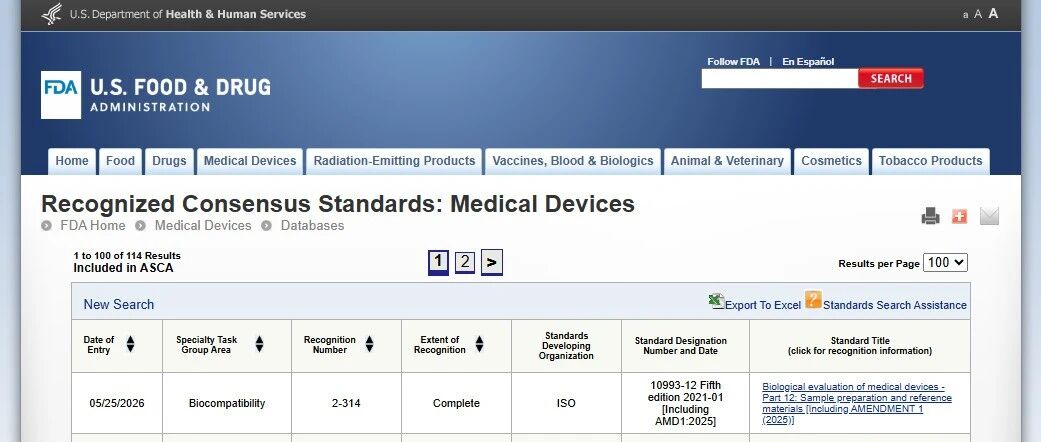Click the orange question mark help icon
This screenshot has width=1041, height=442.
(813, 300)
